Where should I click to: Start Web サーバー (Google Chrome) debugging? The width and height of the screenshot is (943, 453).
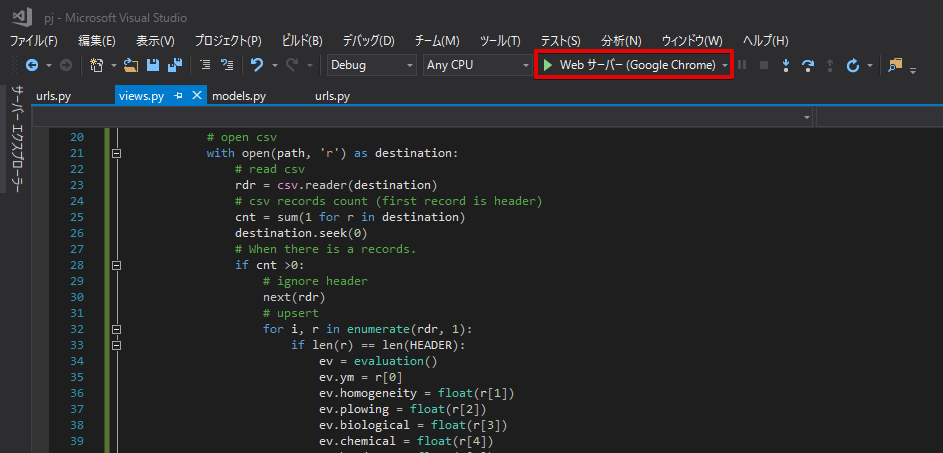(630, 65)
